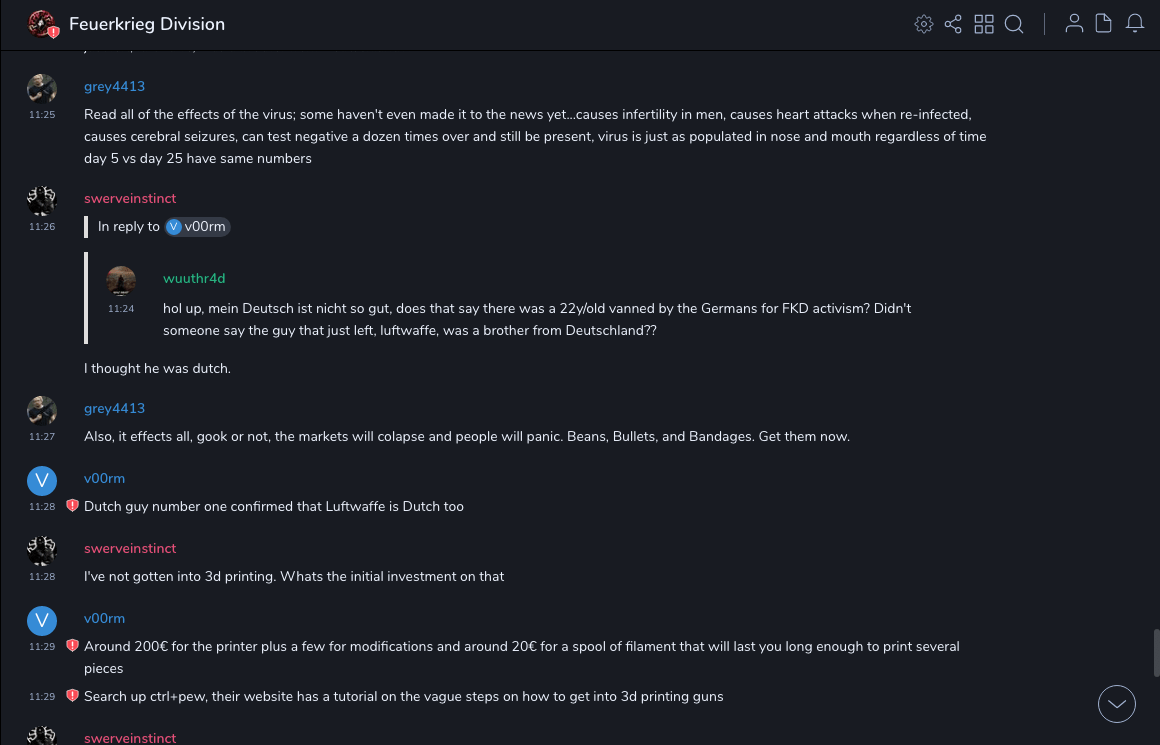1160x745 pixels.
Task: Open the v00rm mention pill in reply
Action: (198, 227)
